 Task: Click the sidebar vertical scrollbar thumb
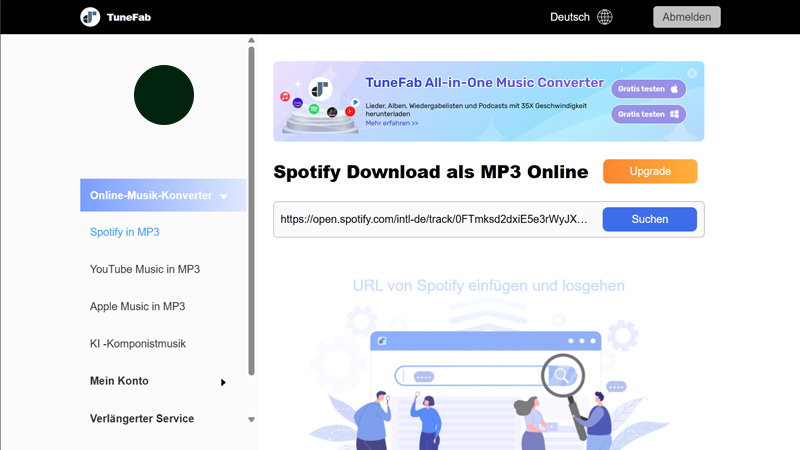tap(251, 211)
